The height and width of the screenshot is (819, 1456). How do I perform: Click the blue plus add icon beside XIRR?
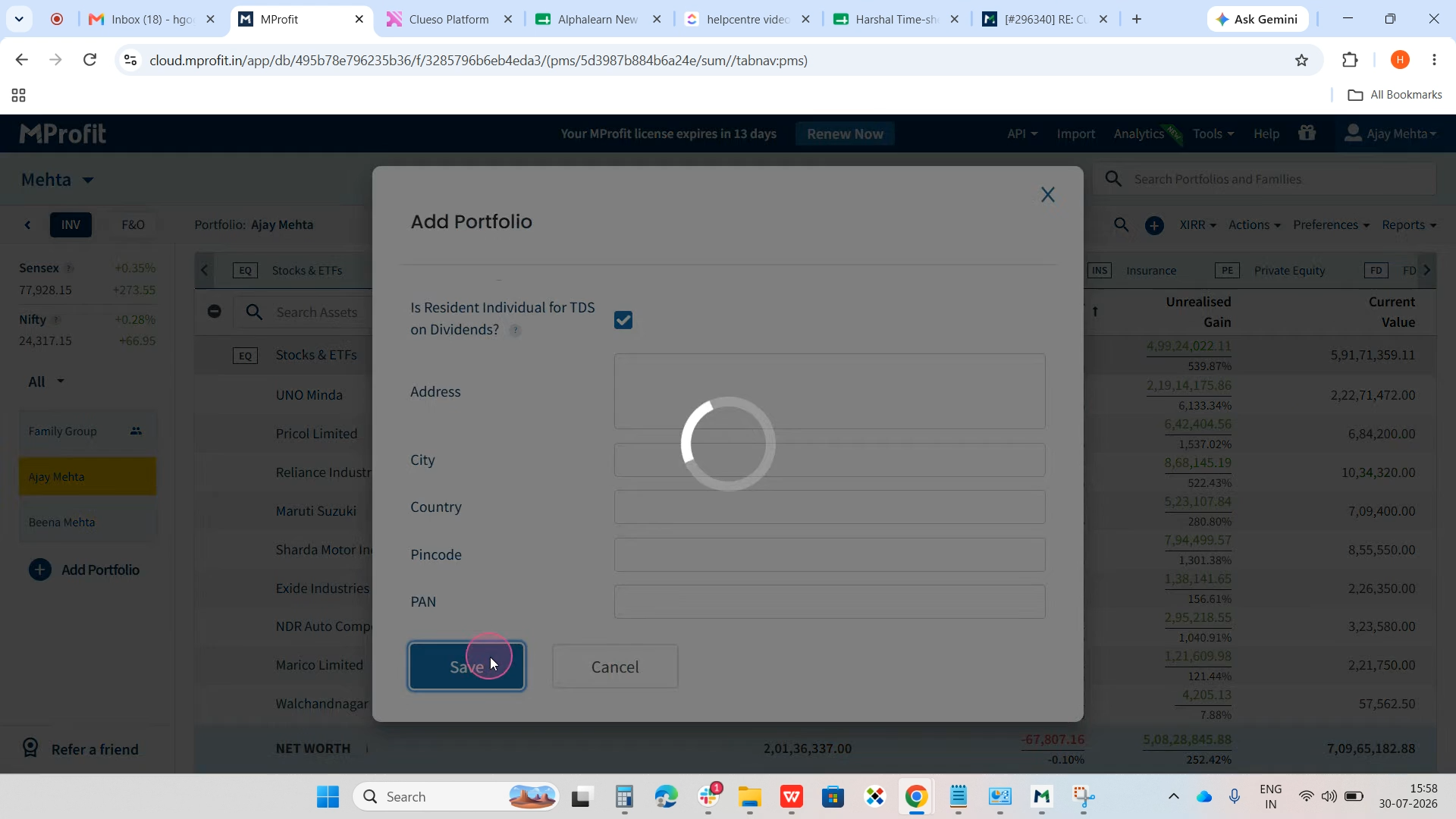1154,225
